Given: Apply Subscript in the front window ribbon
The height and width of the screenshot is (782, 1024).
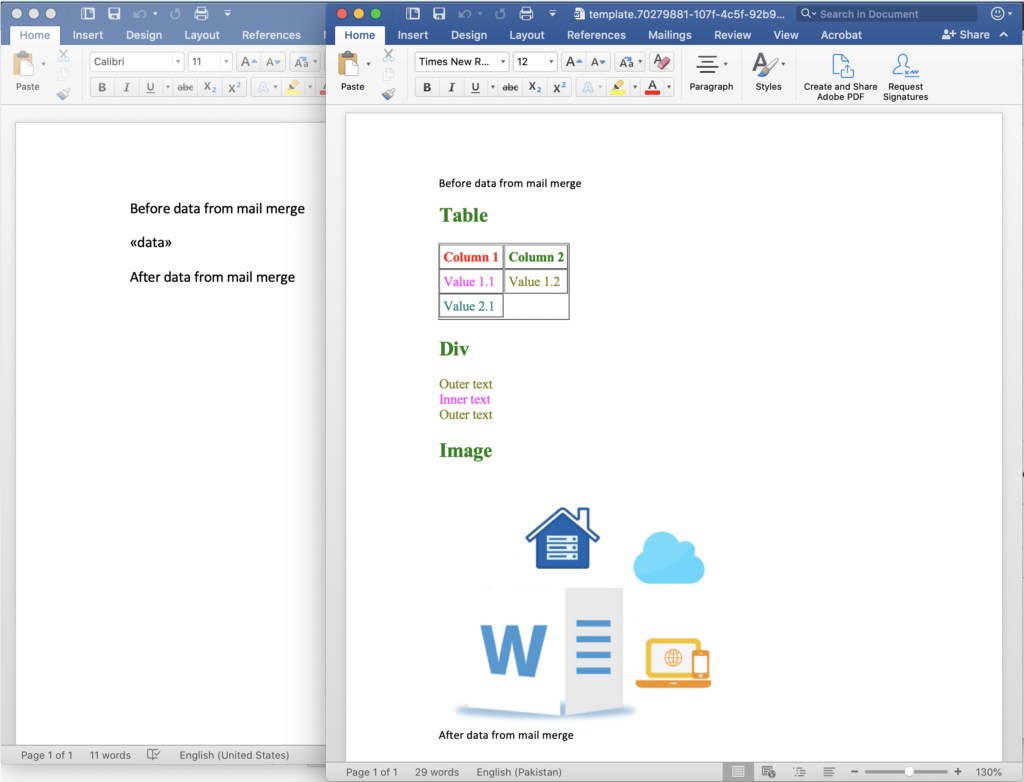Looking at the screenshot, I should click(535, 88).
